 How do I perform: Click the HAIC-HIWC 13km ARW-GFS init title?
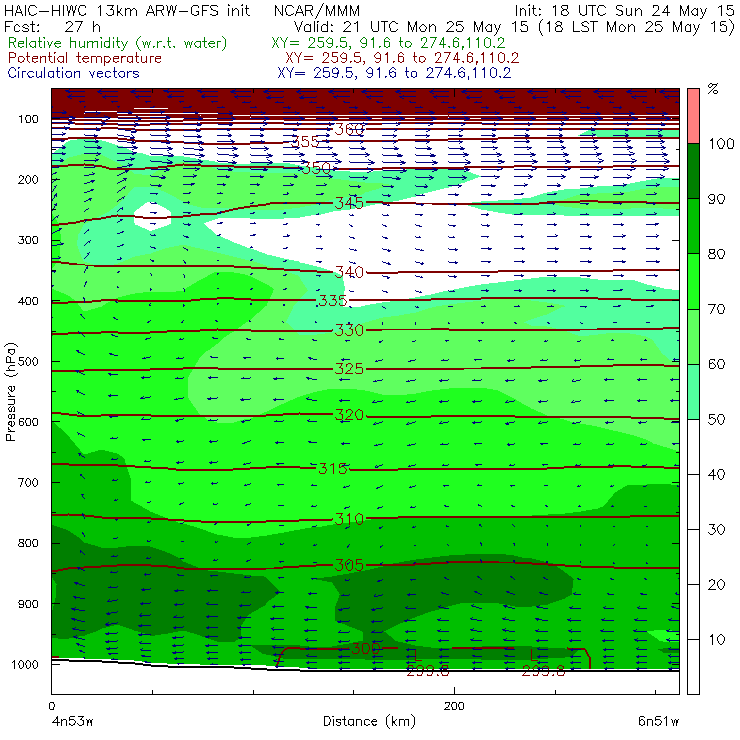pyautogui.click(x=127, y=11)
